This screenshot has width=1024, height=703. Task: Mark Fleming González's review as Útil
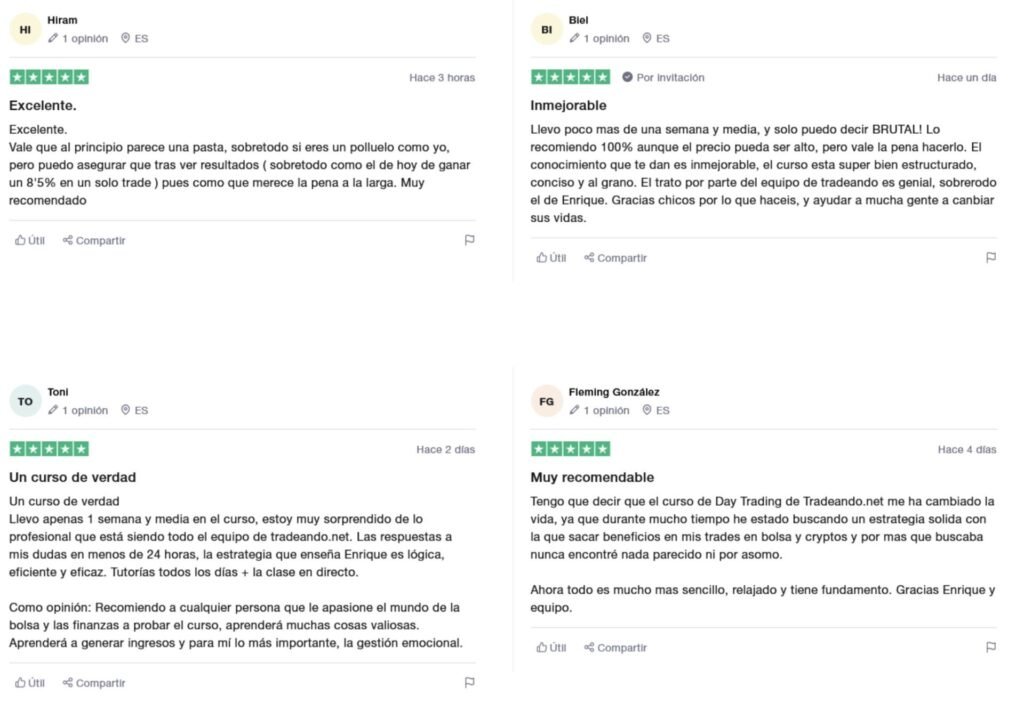551,647
